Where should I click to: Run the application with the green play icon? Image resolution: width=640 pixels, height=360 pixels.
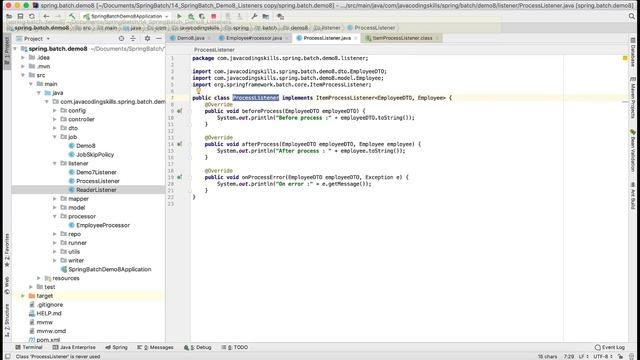pyautogui.click(x=179, y=16)
